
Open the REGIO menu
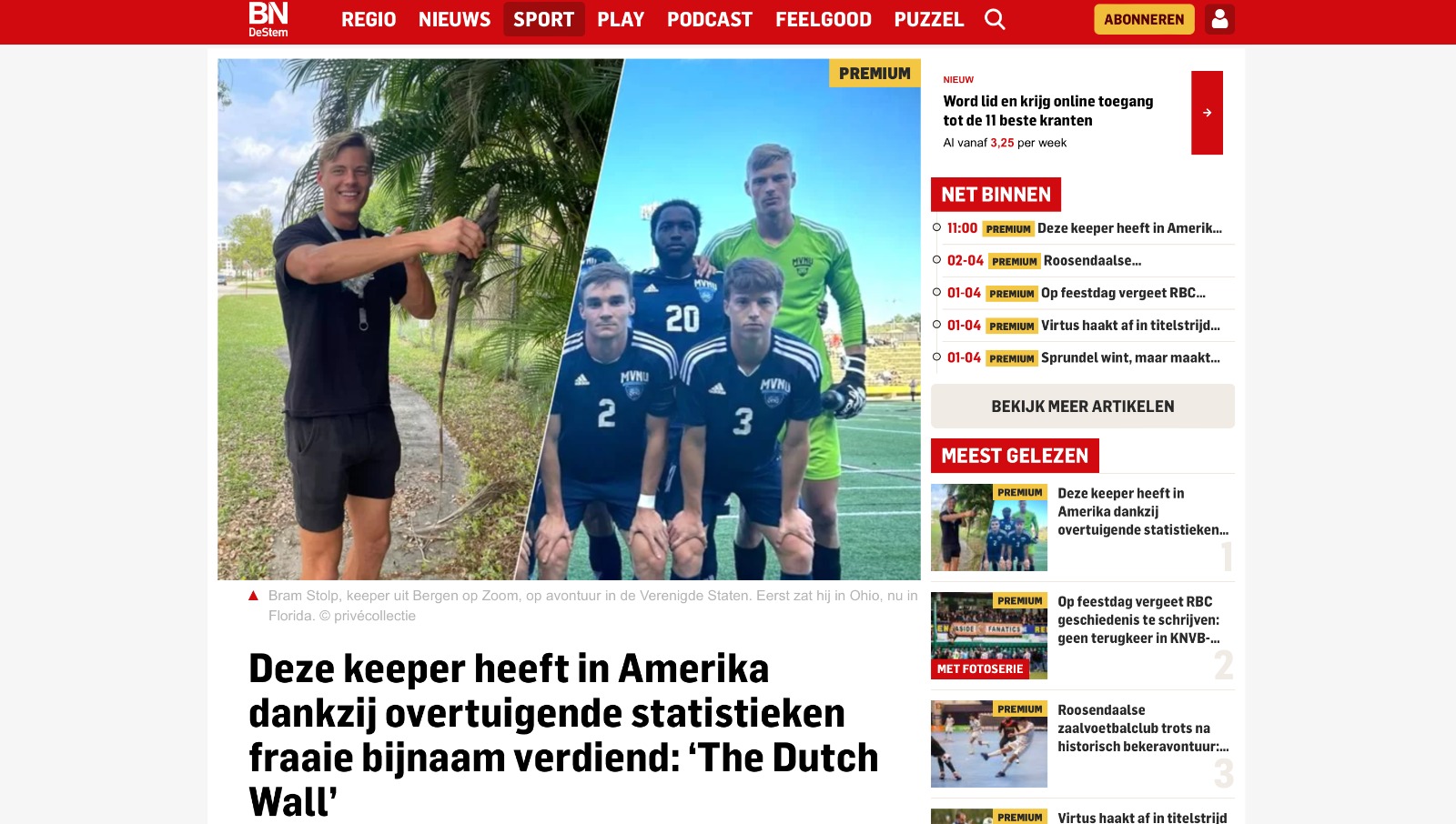pos(369,19)
